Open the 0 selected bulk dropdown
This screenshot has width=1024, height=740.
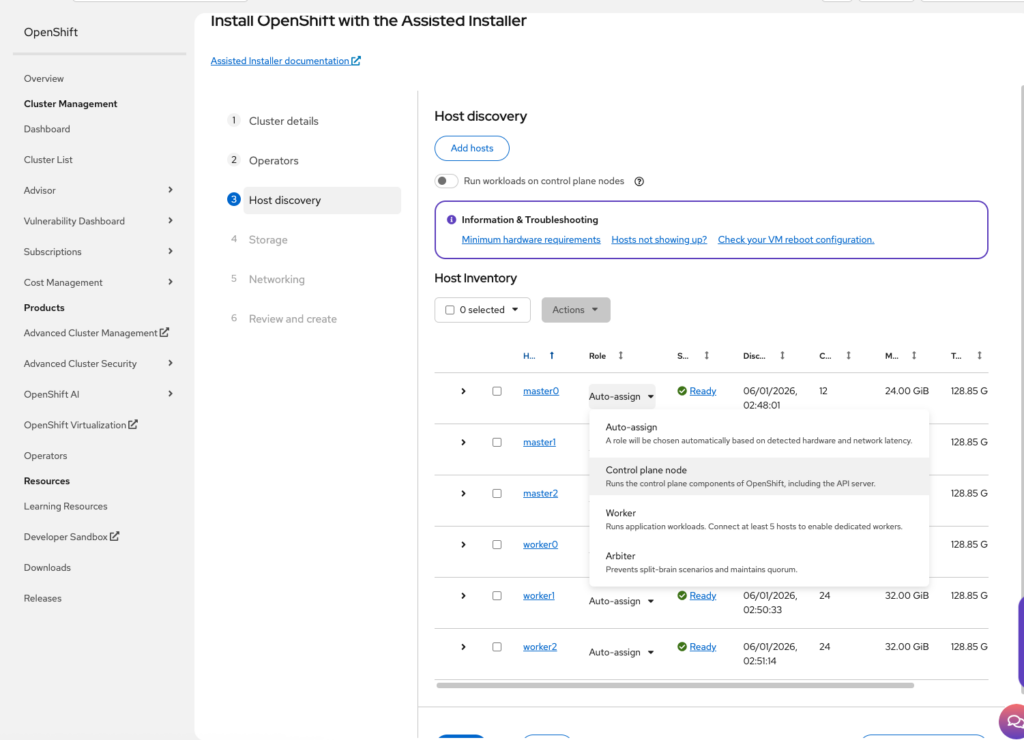(482, 310)
